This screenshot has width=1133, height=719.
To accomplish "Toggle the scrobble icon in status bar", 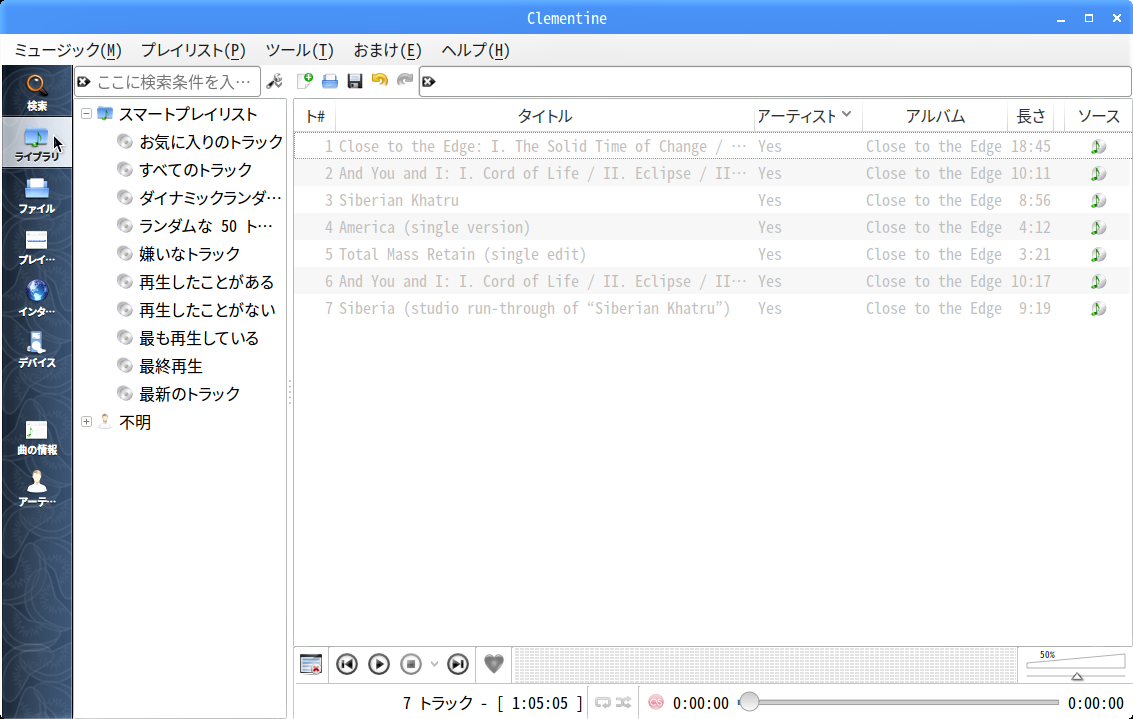I will click(x=655, y=702).
